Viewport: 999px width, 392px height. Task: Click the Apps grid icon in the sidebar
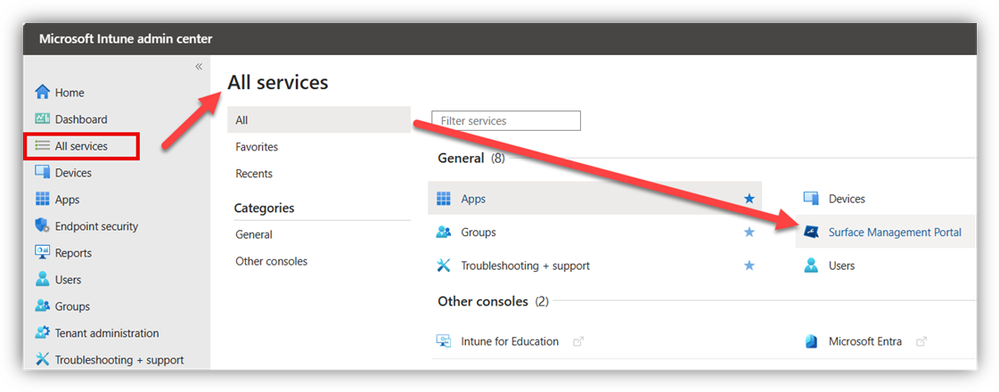coord(42,200)
